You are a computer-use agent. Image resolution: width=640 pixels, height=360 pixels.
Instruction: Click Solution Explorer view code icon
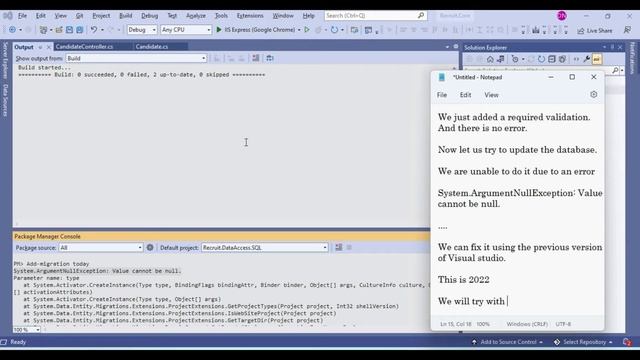[576, 59]
